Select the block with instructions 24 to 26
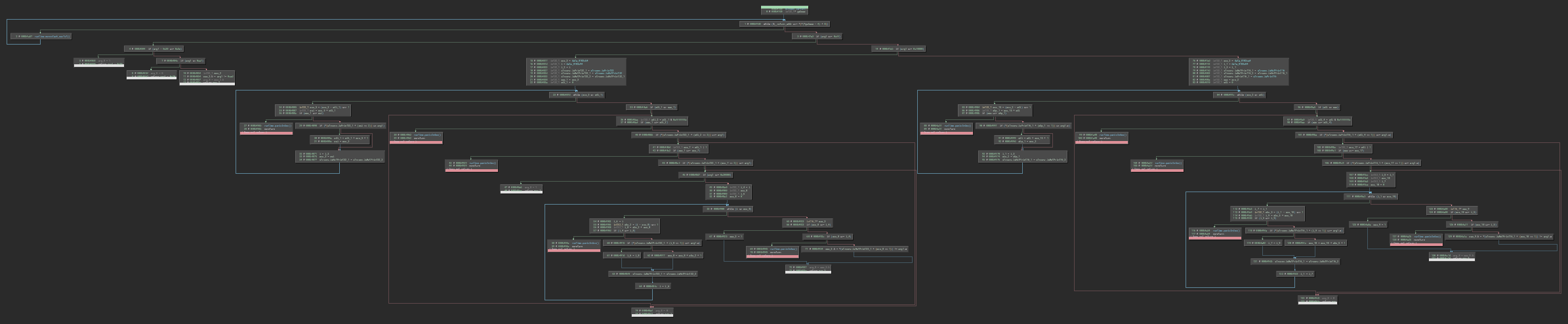Screen dimensions: 1568x324 coord(313,110)
